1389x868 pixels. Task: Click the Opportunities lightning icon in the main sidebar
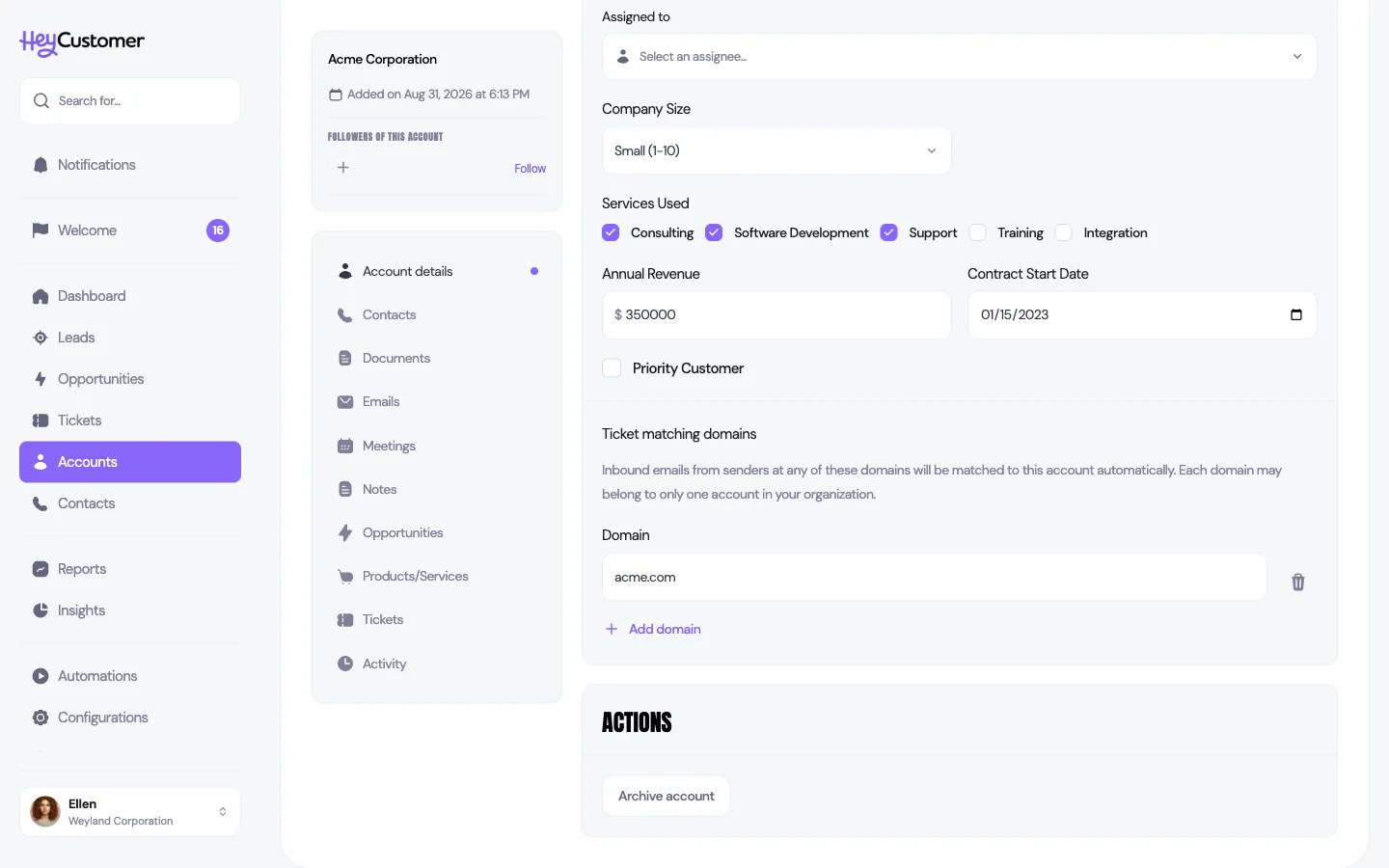click(x=41, y=379)
